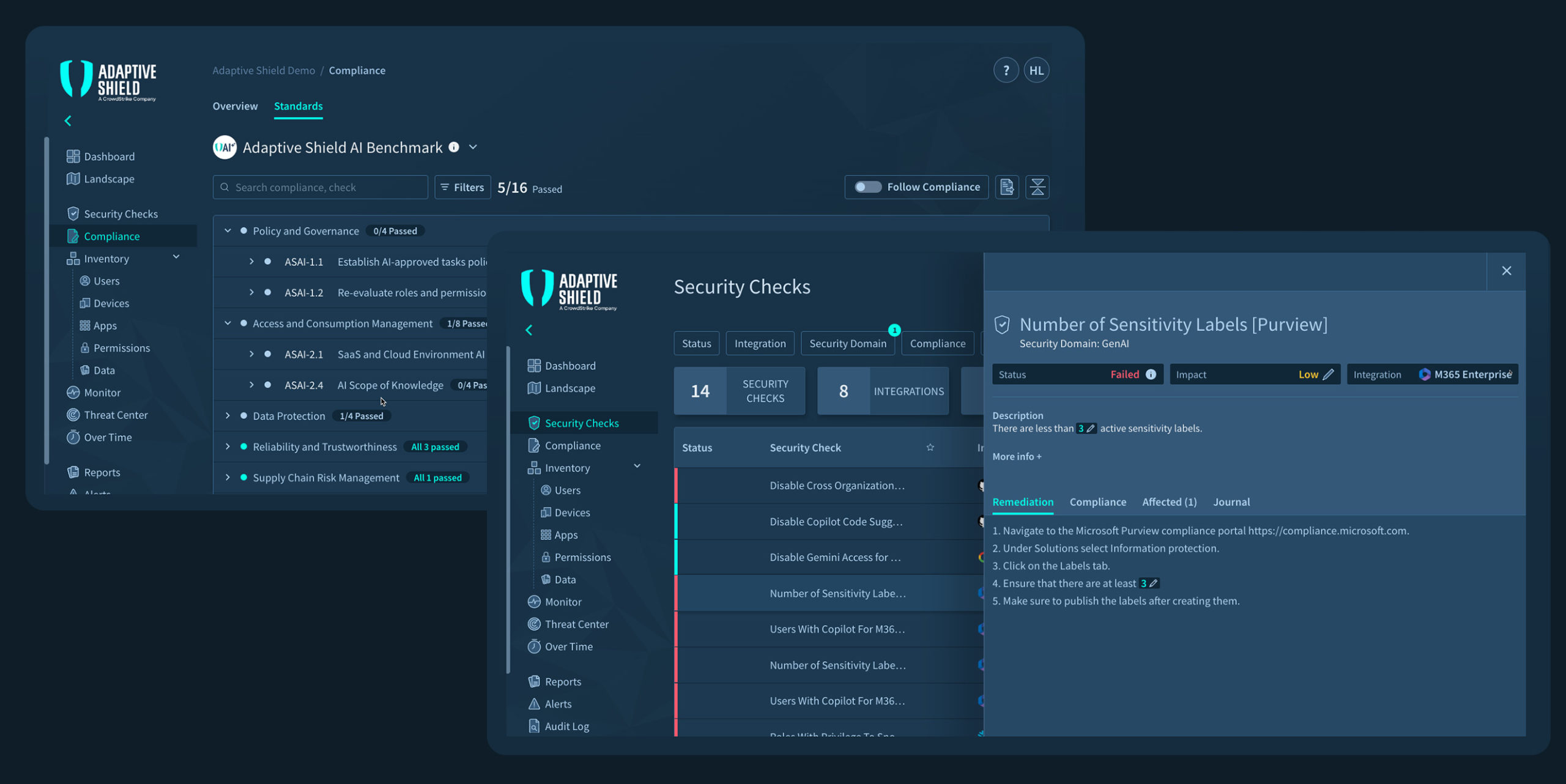Expand the ASAI-1.1 row

coord(251,262)
